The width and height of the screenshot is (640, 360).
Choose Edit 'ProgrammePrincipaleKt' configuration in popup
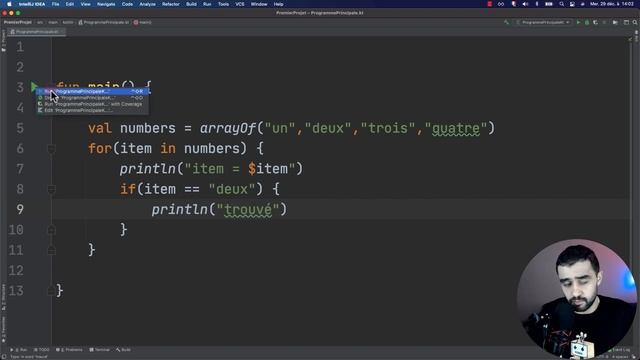pyautogui.click(x=93, y=110)
